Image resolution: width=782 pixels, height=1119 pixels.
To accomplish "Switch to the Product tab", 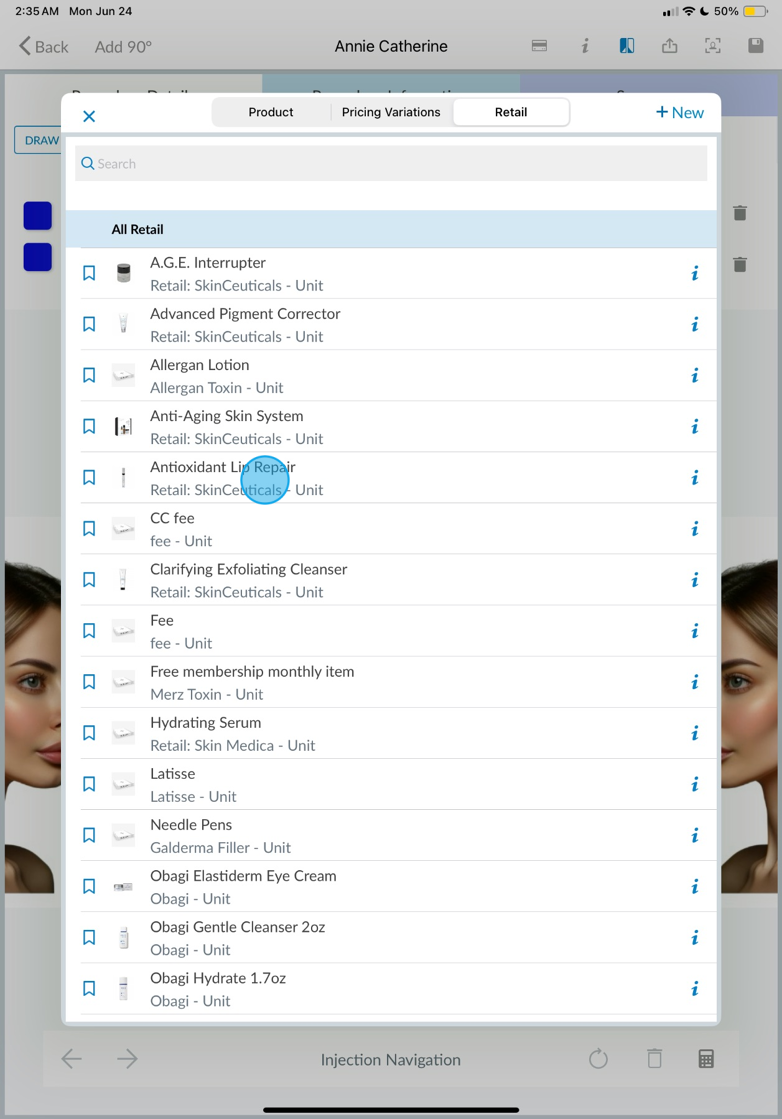I will [x=271, y=112].
